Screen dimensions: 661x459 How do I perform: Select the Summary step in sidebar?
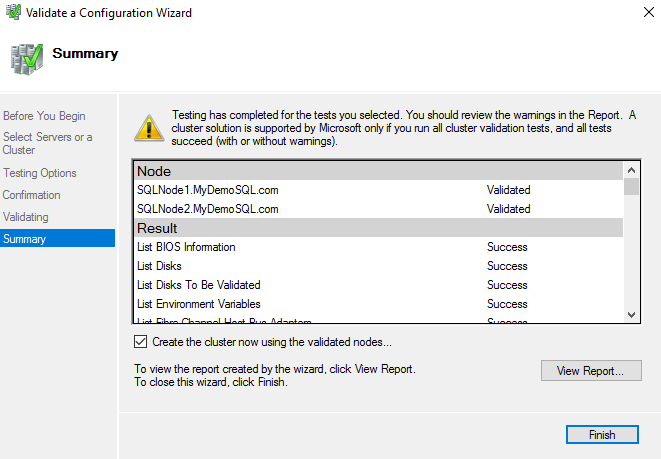point(57,239)
